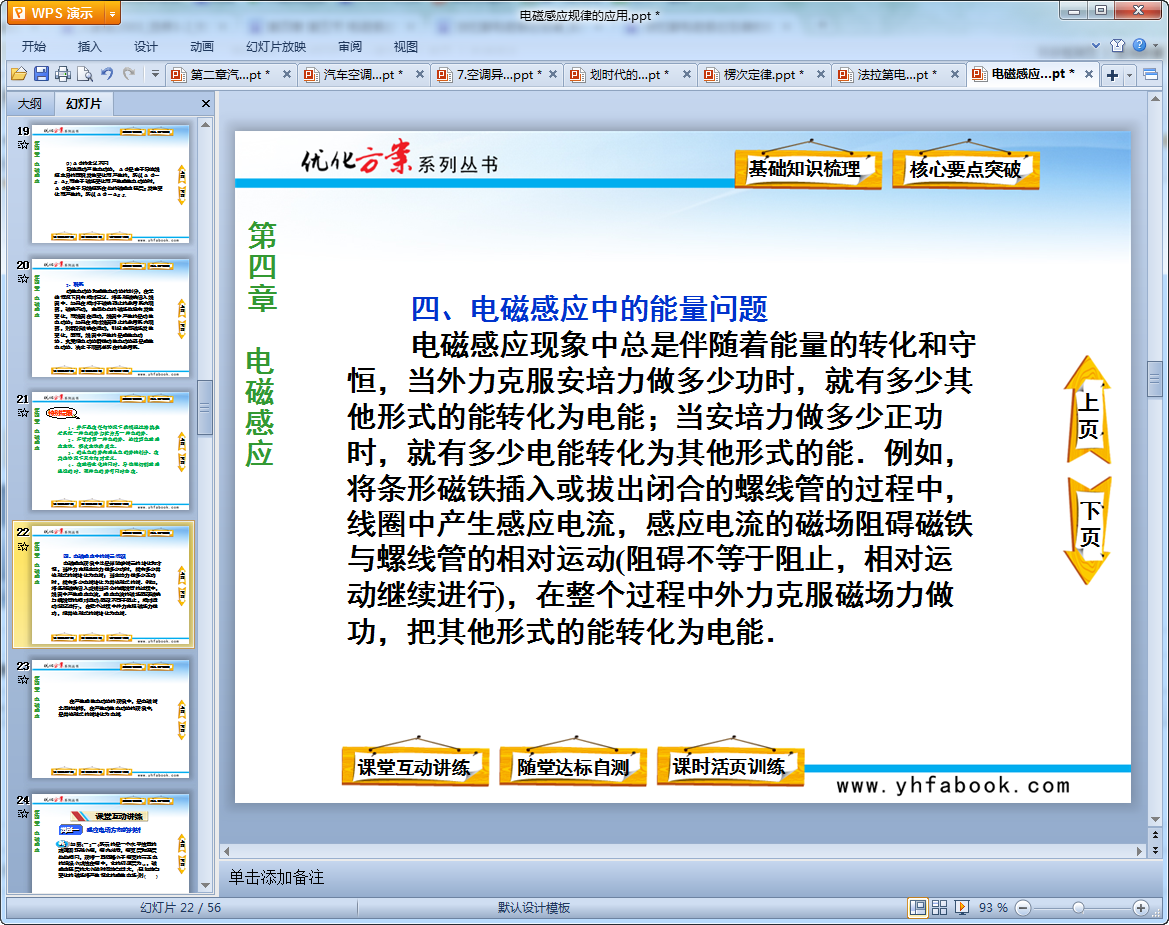Click the zoom slider handle

coord(1078,907)
